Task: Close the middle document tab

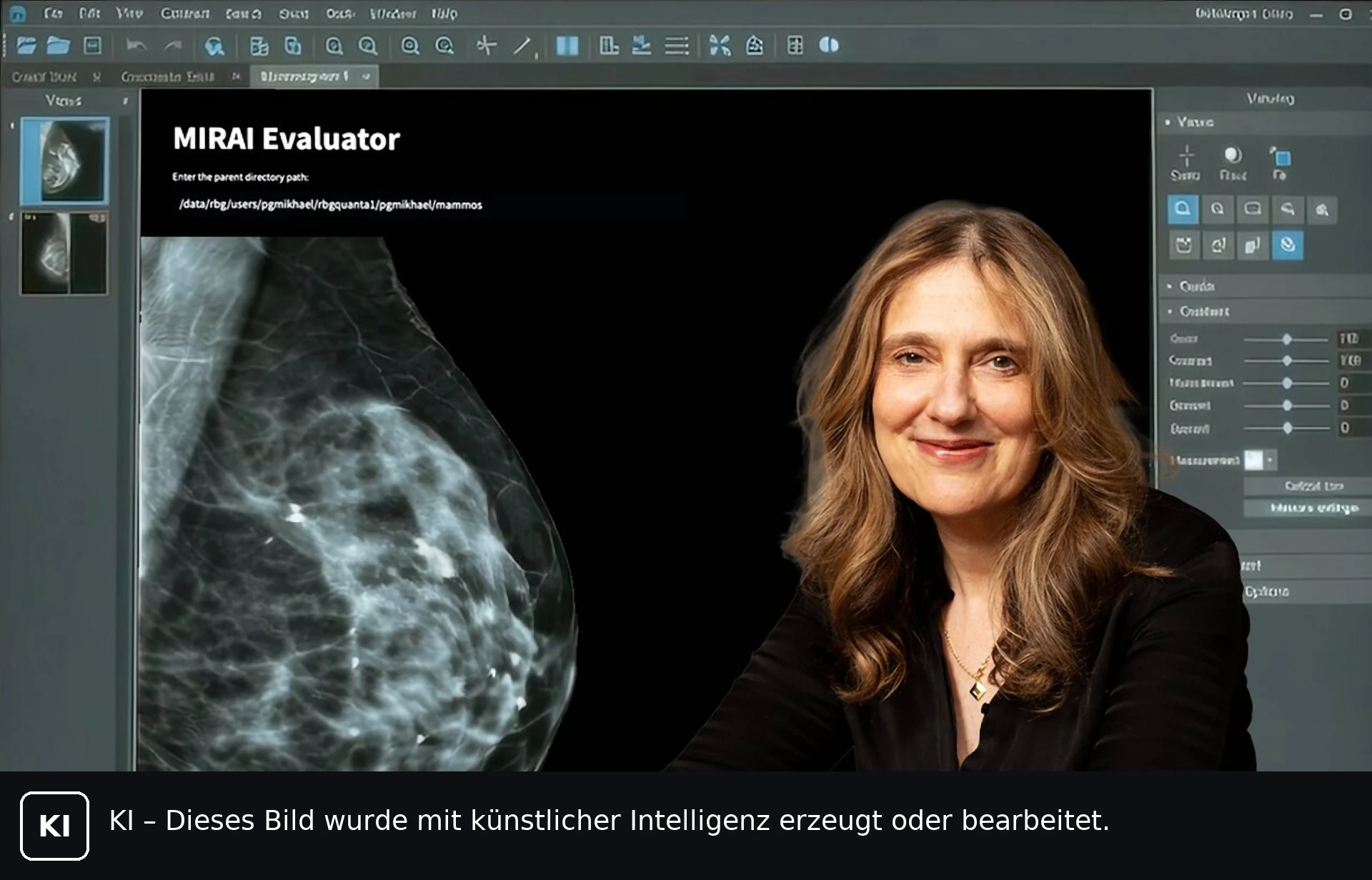Action: coord(236,76)
